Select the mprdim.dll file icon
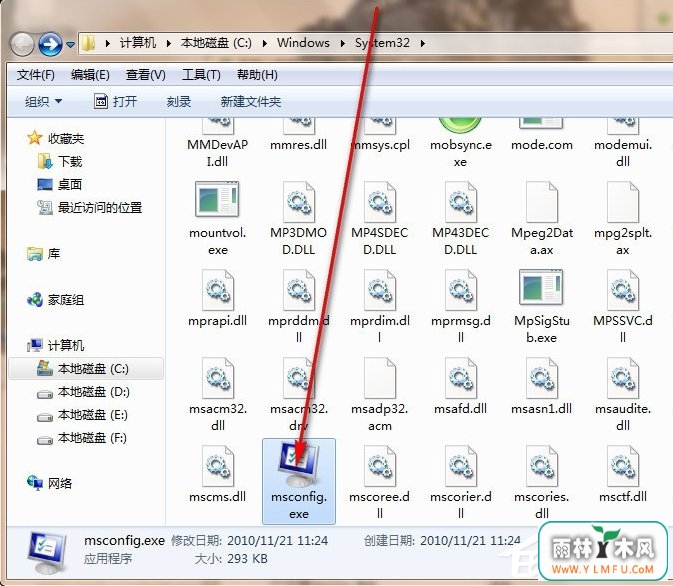 (379, 290)
